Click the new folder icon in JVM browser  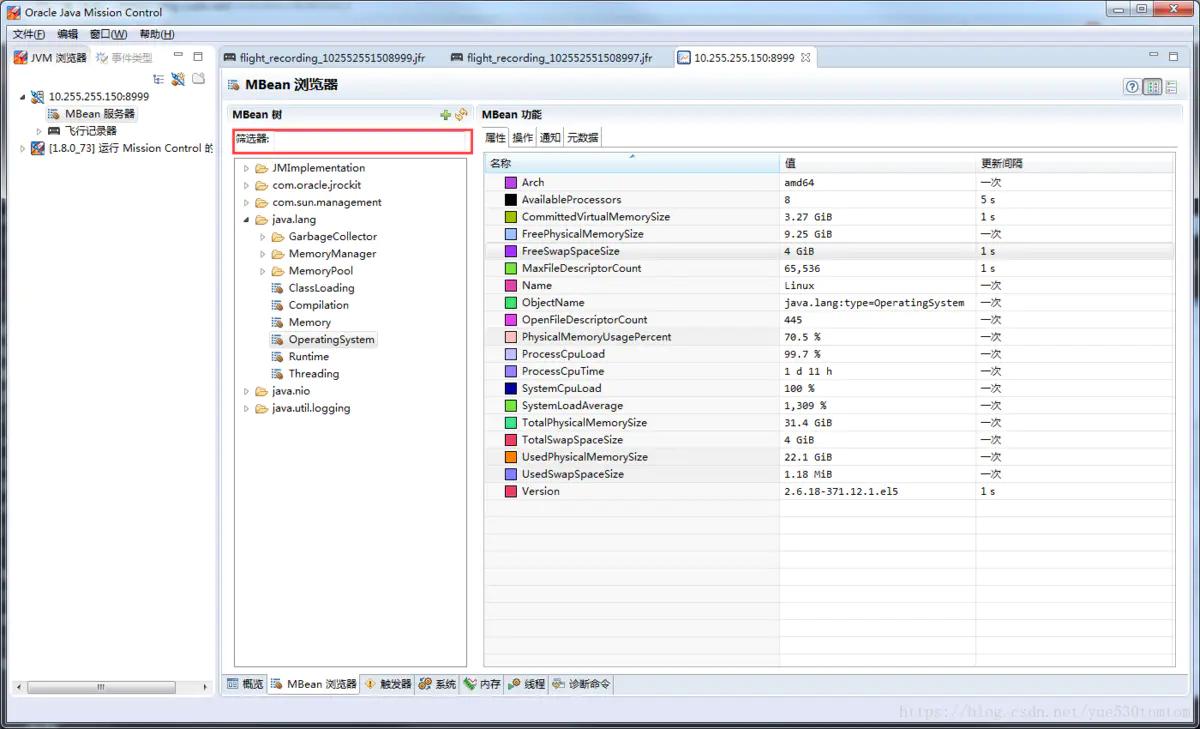tap(198, 79)
